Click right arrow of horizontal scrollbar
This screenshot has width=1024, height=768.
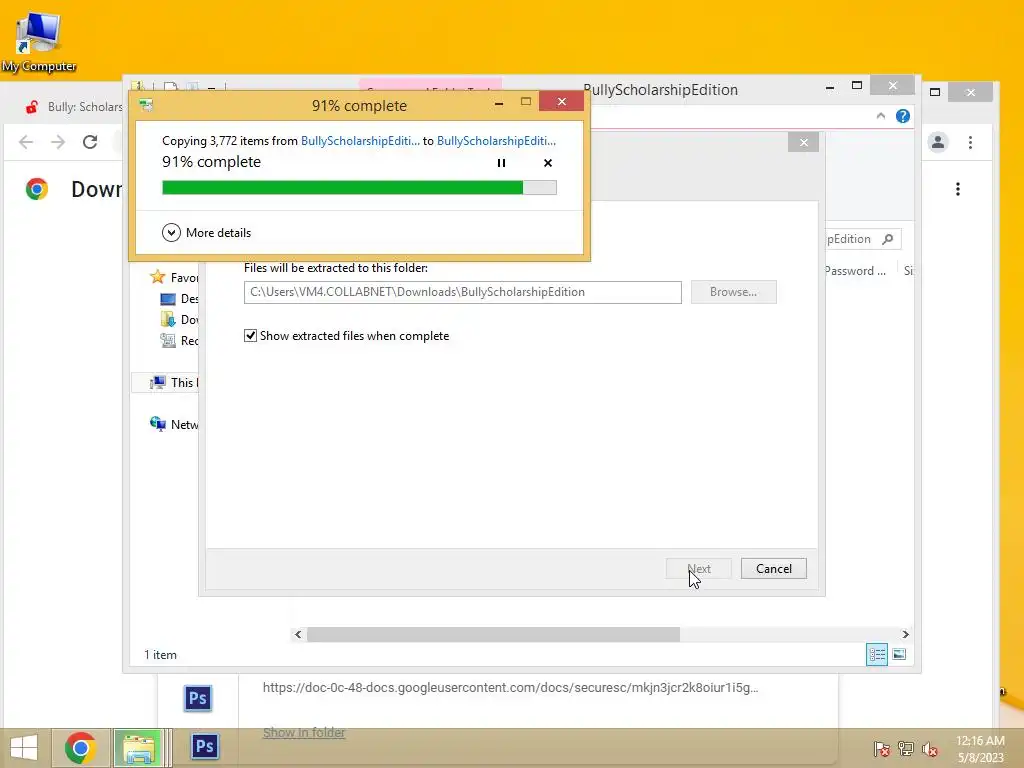905,634
